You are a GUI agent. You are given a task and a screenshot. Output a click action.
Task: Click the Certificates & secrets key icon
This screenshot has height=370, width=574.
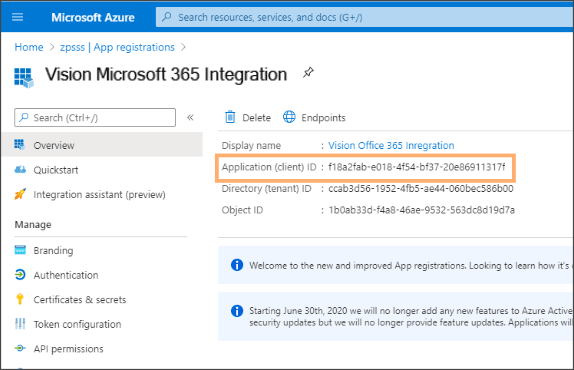click(20, 299)
